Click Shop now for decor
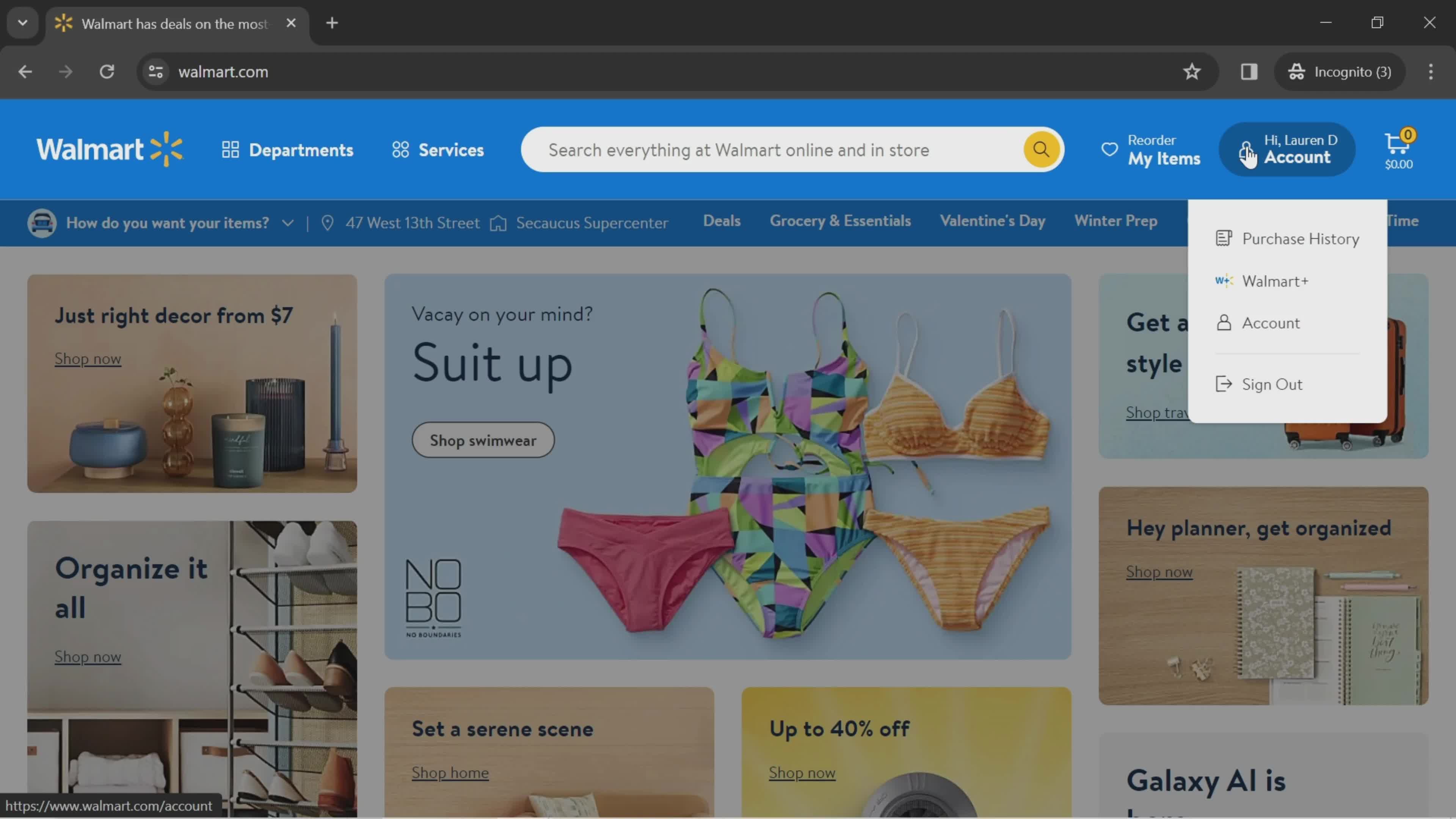The height and width of the screenshot is (819, 1456). coord(88,357)
